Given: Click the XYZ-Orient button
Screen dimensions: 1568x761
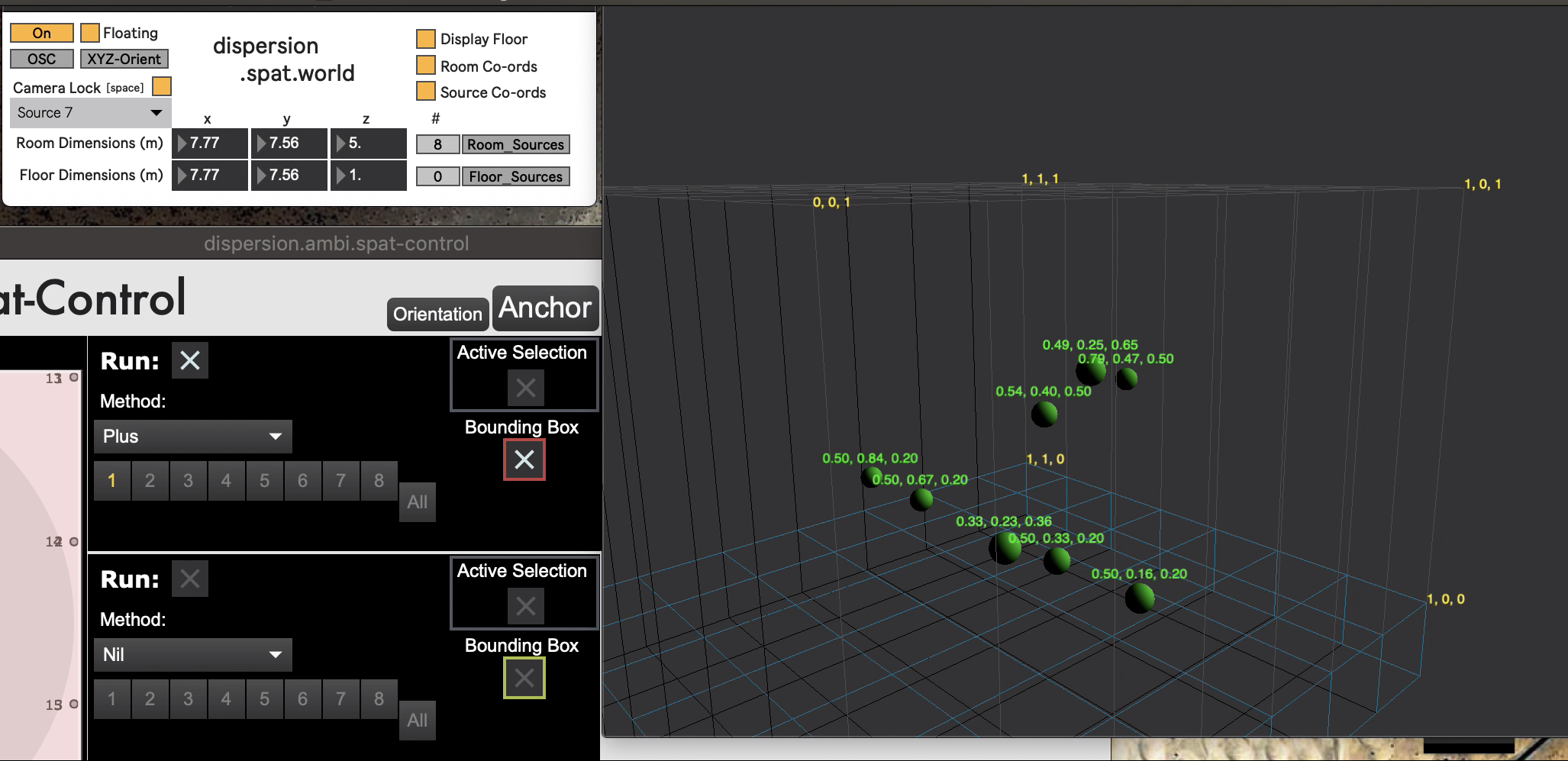Looking at the screenshot, I should point(124,59).
